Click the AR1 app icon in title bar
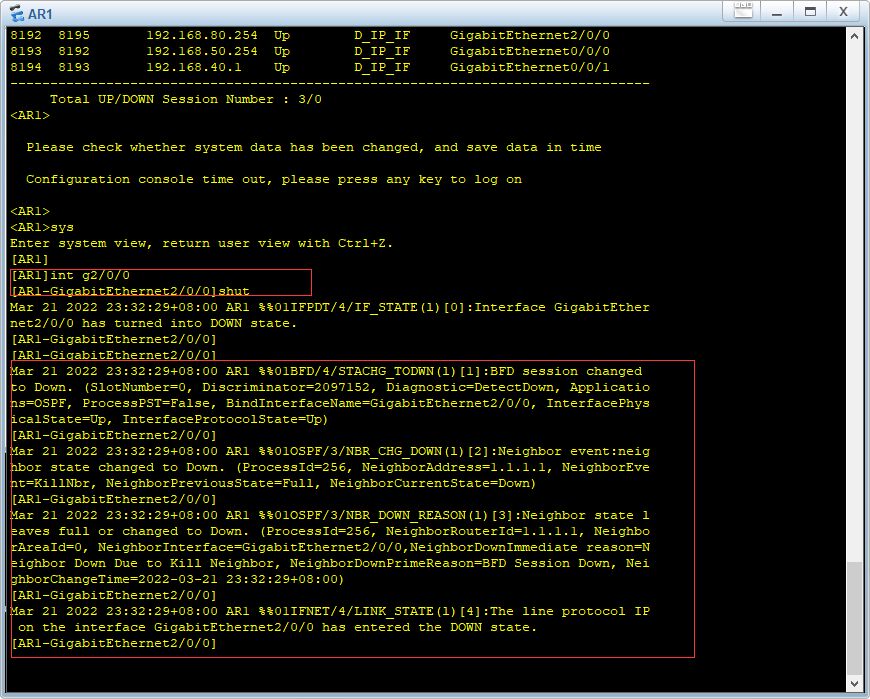 click(x=16, y=13)
